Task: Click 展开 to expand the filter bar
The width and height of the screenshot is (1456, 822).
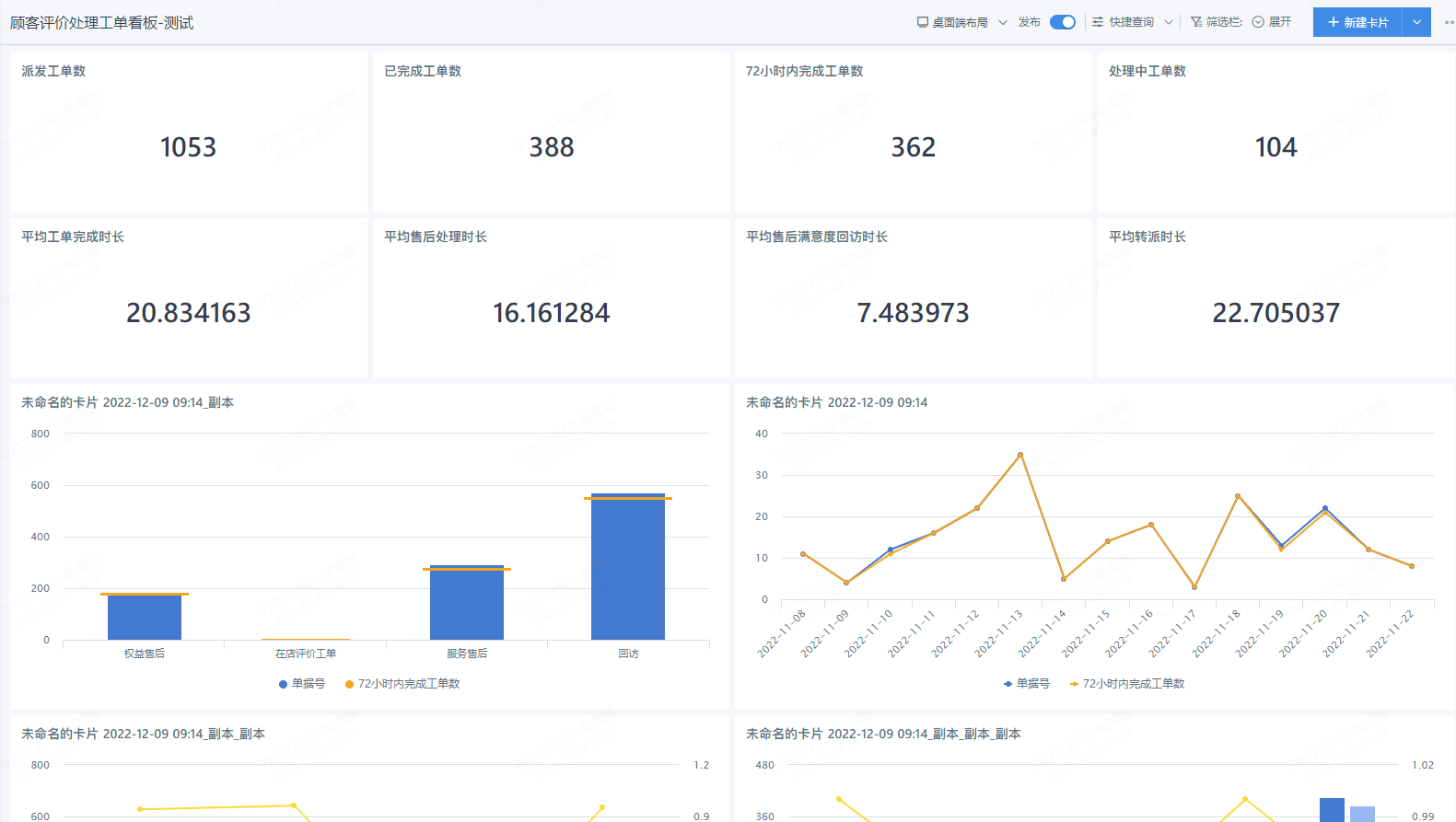Action: coord(1280,22)
